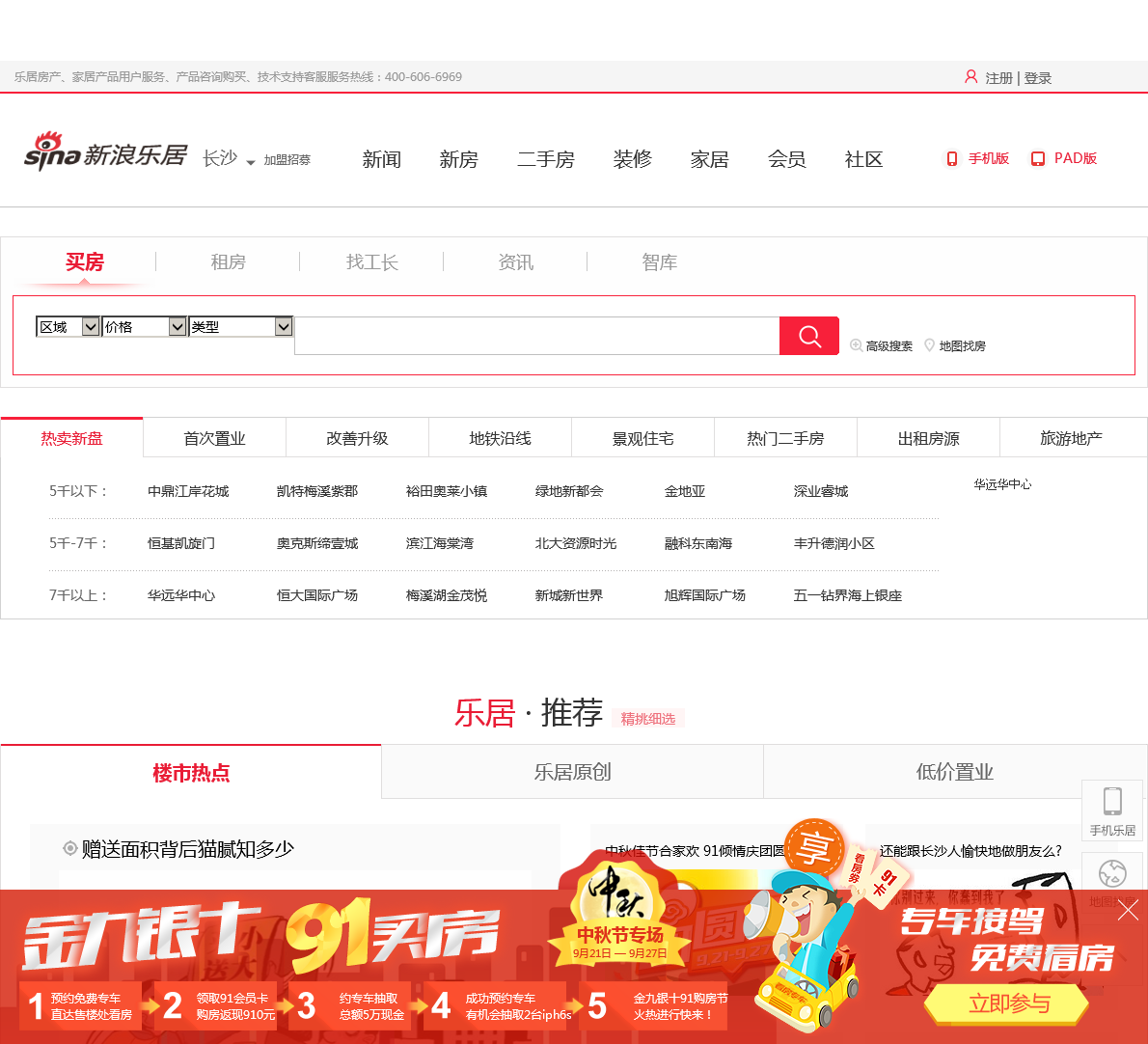Open 二手房 in main navigation
Screen dimensions: 1148x1044
click(x=545, y=159)
